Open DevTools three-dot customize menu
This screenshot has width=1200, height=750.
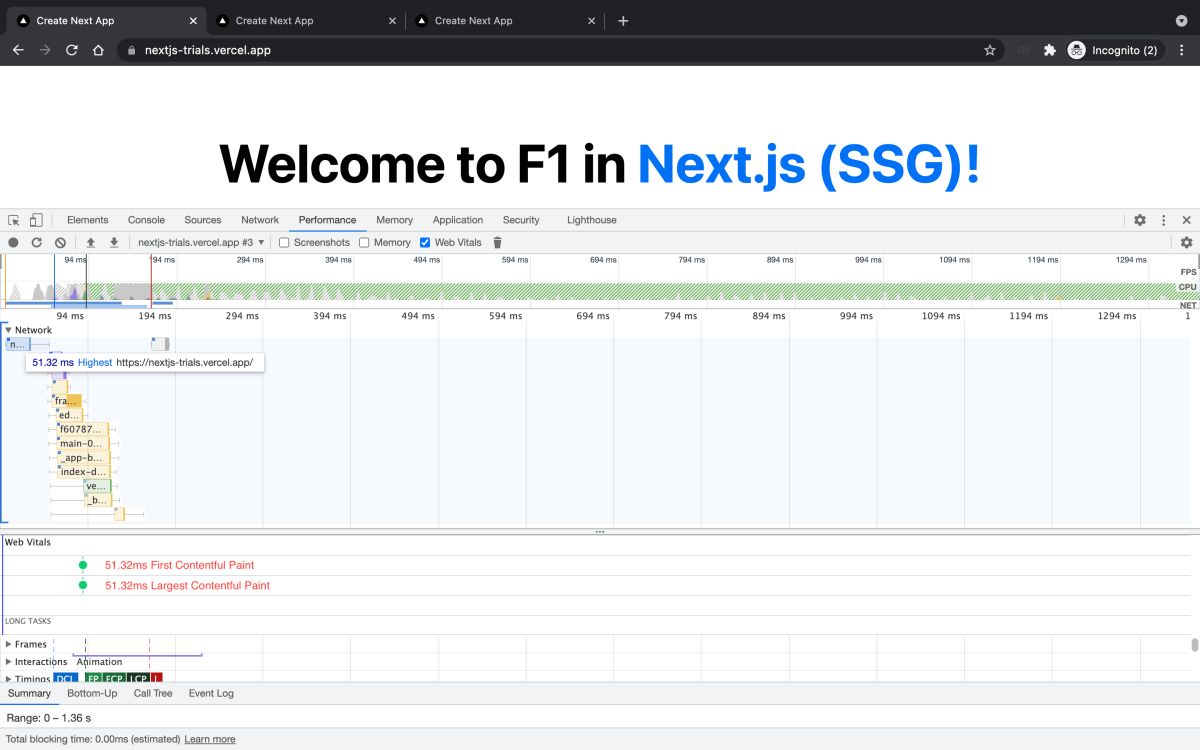click(x=1164, y=220)
